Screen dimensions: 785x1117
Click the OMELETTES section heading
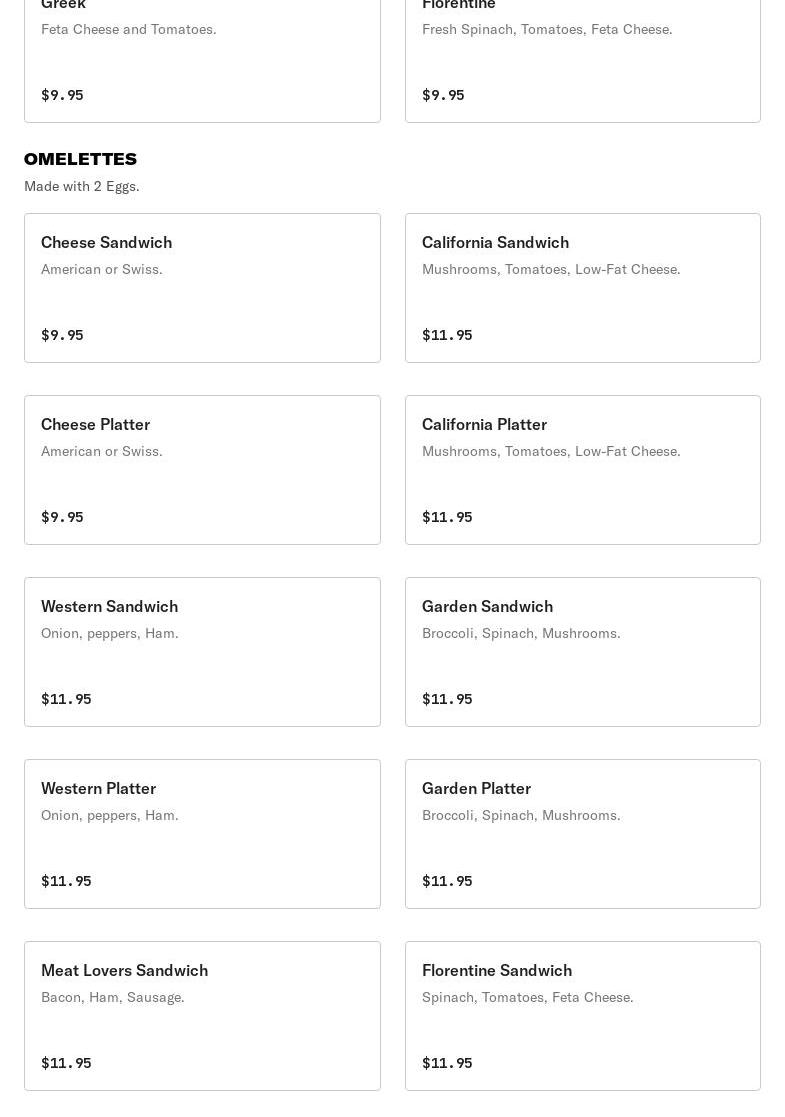tap(80, 159)
